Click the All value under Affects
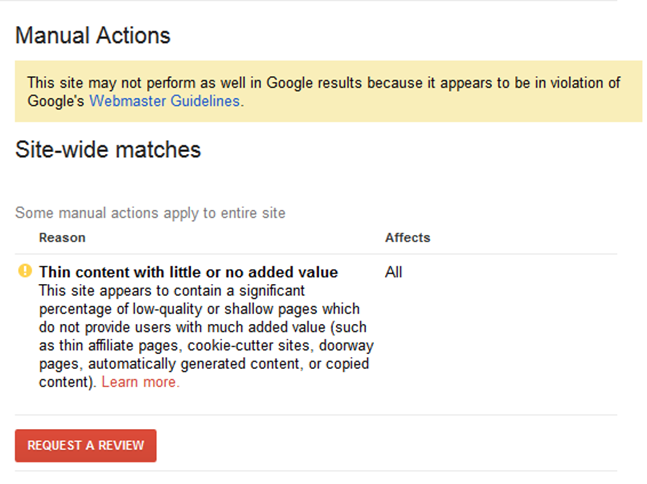Viewport: 647px width, 484px height. (393, 272)
